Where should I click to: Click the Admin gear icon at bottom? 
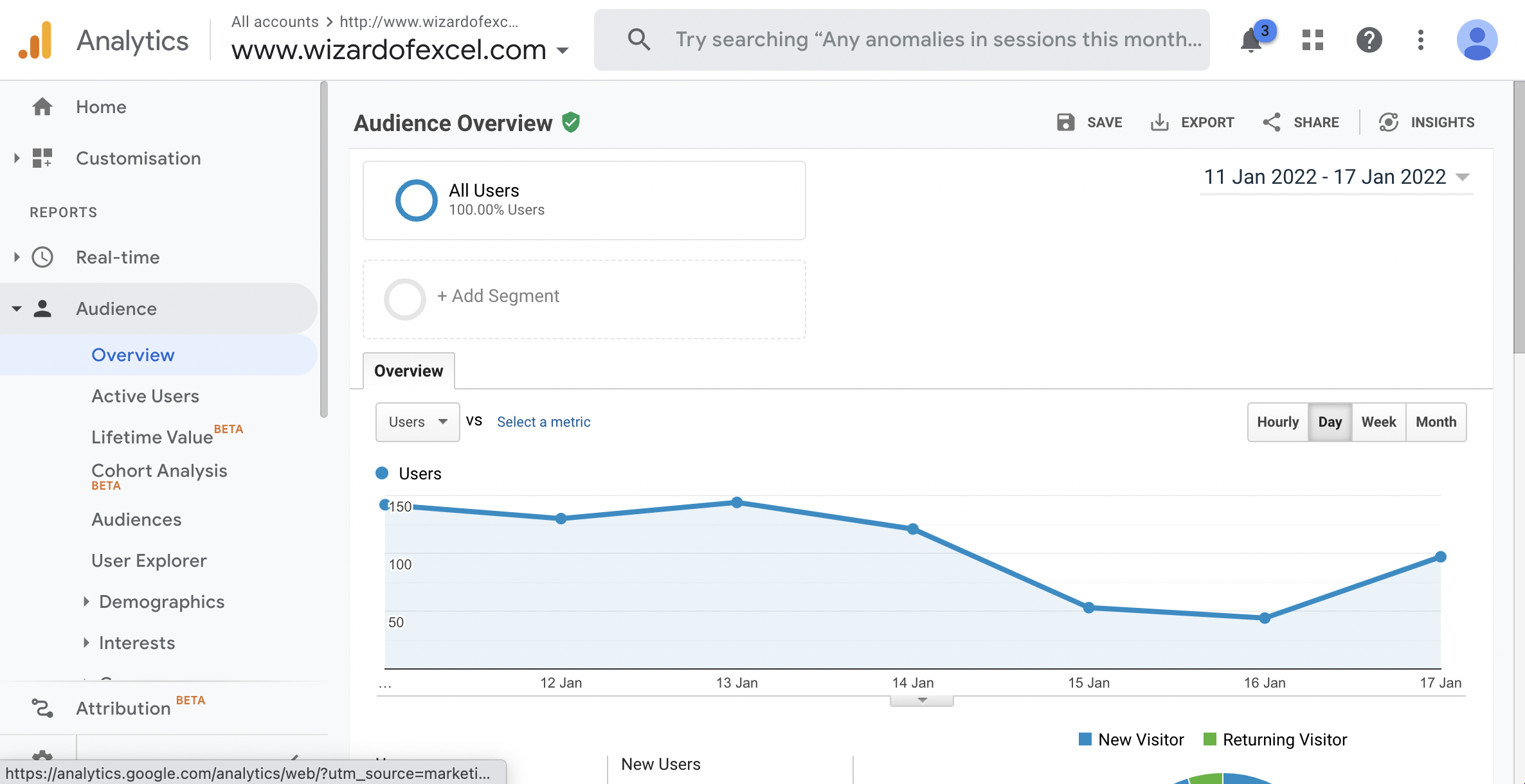click(42, 757)
